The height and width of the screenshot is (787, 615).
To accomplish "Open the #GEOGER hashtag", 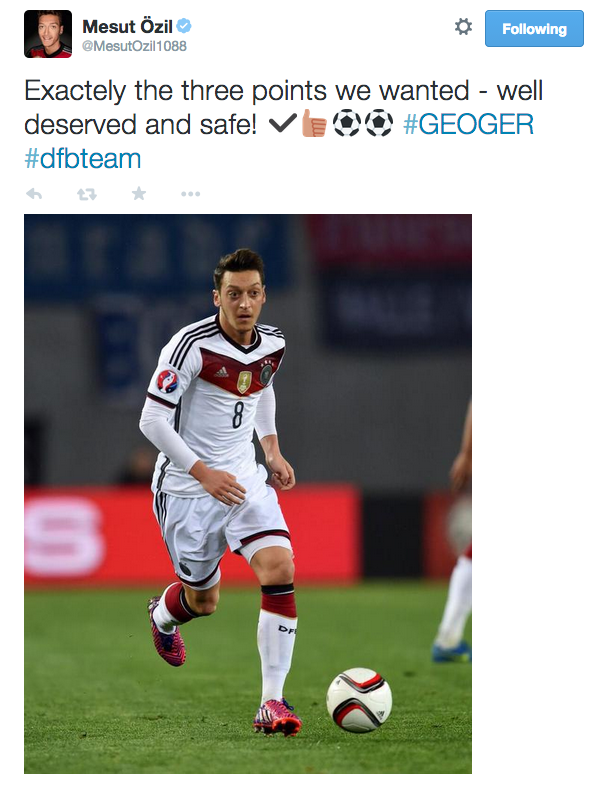I will [468, 124].
